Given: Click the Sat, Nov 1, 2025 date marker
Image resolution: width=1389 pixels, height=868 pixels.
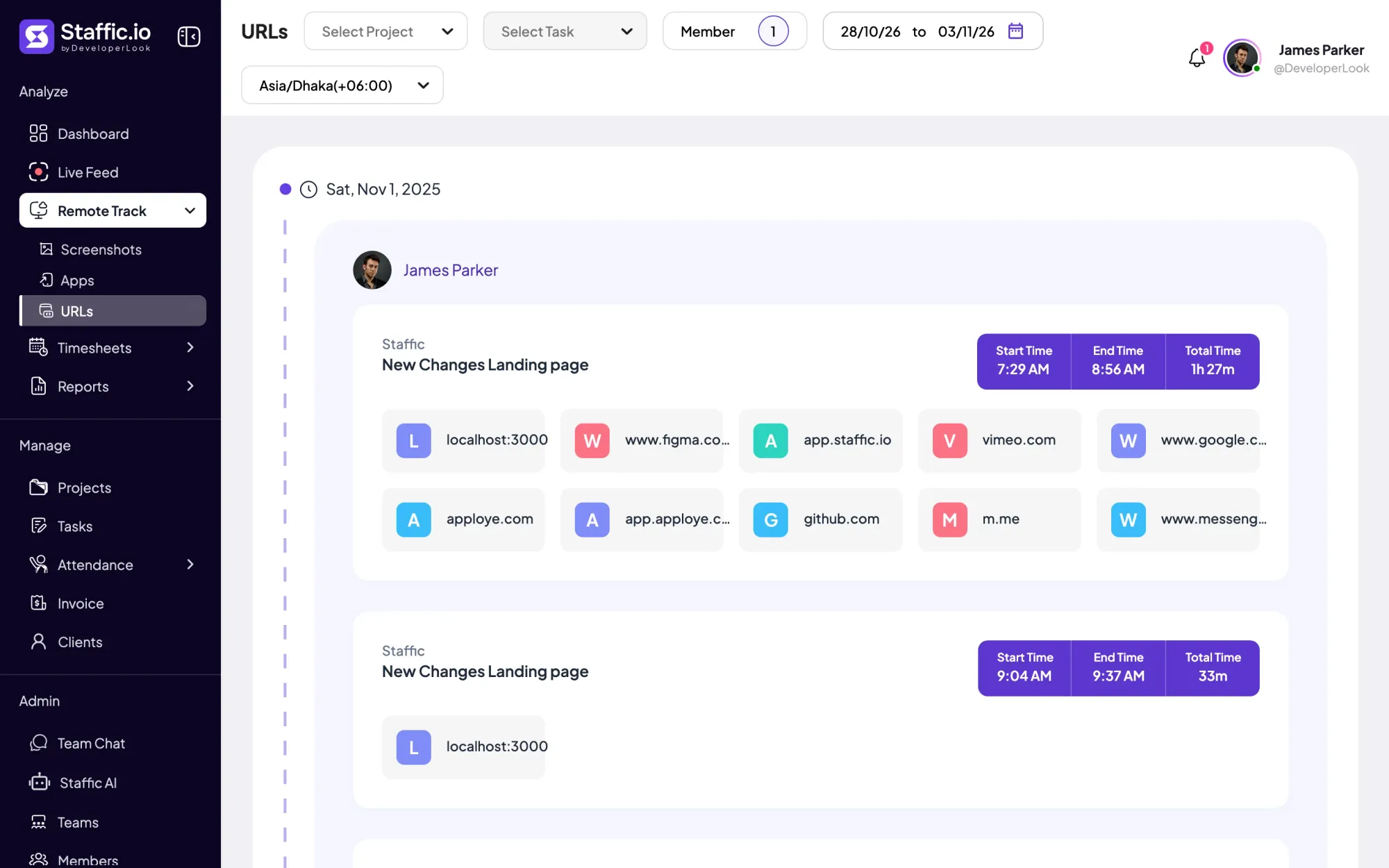Looking at the screenshot, I should 360,189.
